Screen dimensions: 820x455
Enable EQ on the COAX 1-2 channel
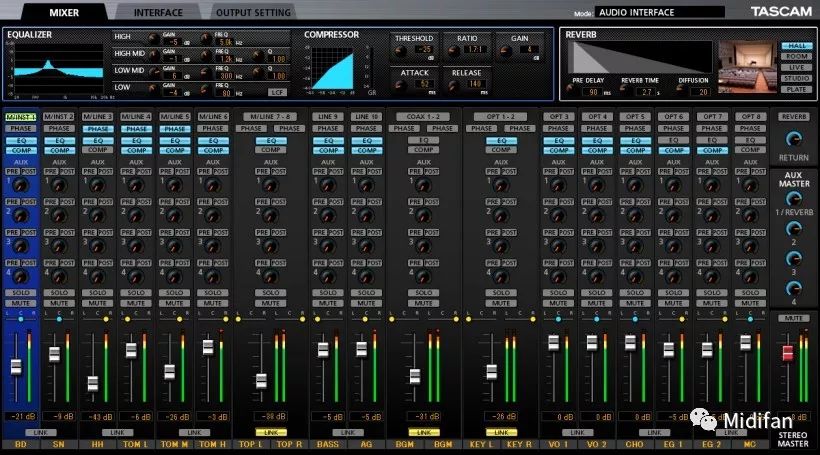click(x=424, y=140)
